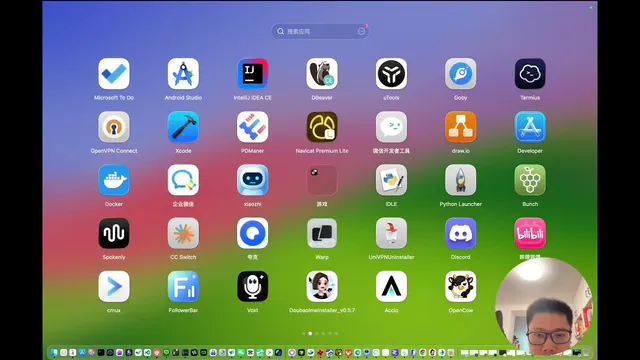The height and width of the screenshot is (360, 640).
Task: Click the options button inside search bar
Action: [x=361, y=31]
